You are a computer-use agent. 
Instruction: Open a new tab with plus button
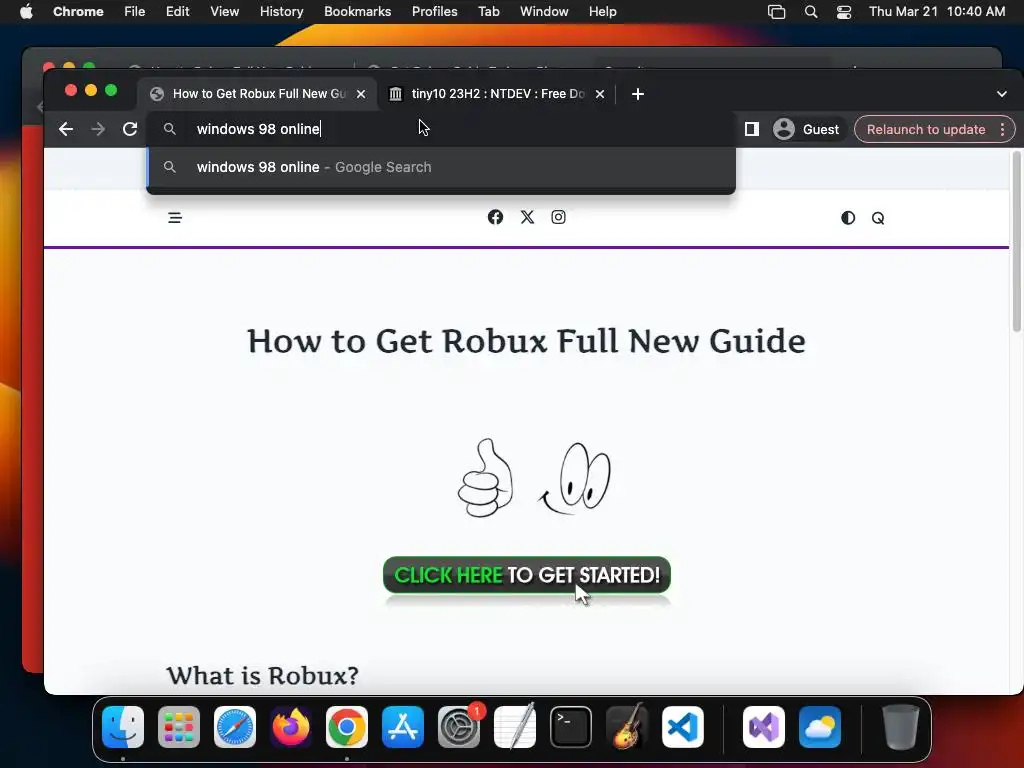click(638, 94)
